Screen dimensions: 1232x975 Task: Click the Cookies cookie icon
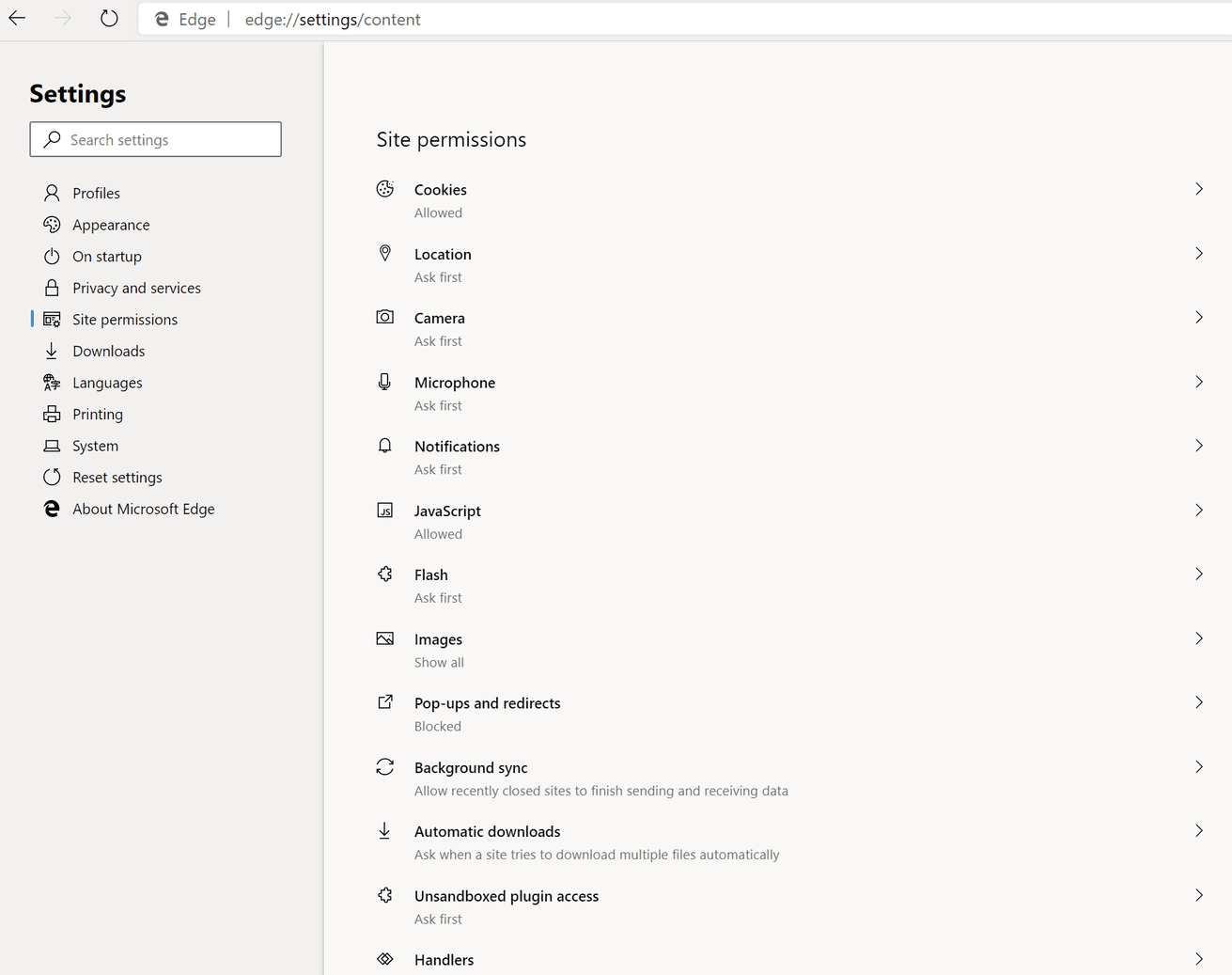pos(384,188)
